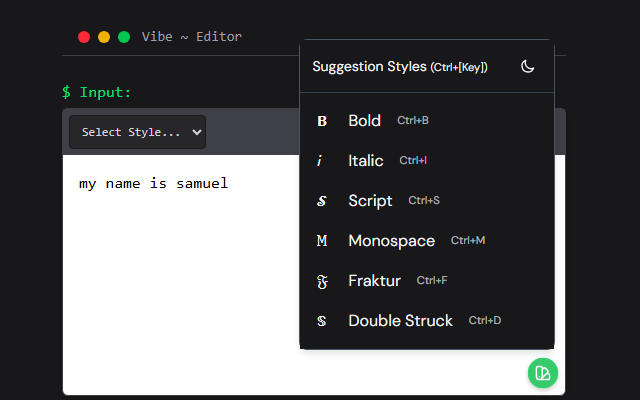
Task: Click the green floating extension icon
Action: pos(543,373)
